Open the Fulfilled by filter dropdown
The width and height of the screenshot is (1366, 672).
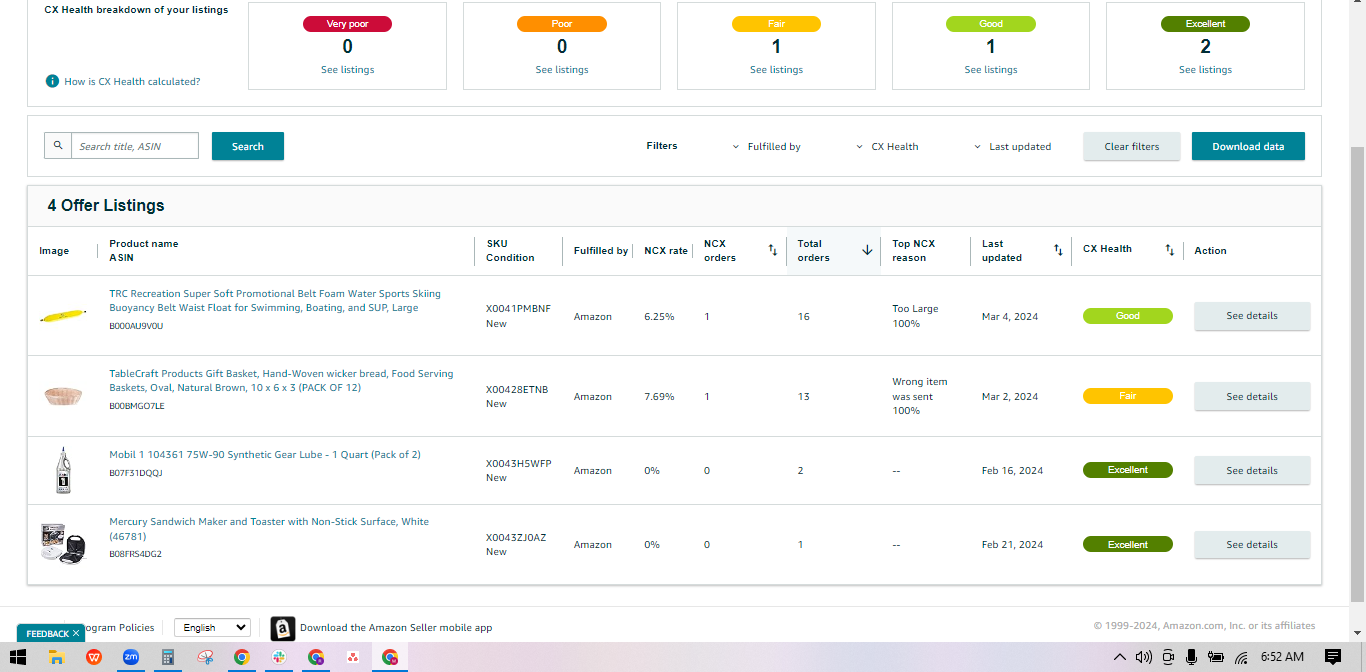click(767, 146)
